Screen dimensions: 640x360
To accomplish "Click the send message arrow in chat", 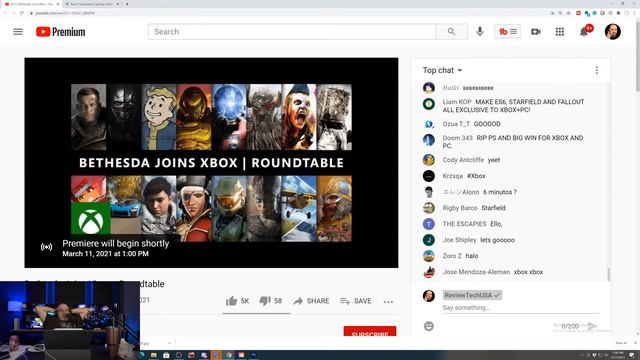I will click(592, 326).
